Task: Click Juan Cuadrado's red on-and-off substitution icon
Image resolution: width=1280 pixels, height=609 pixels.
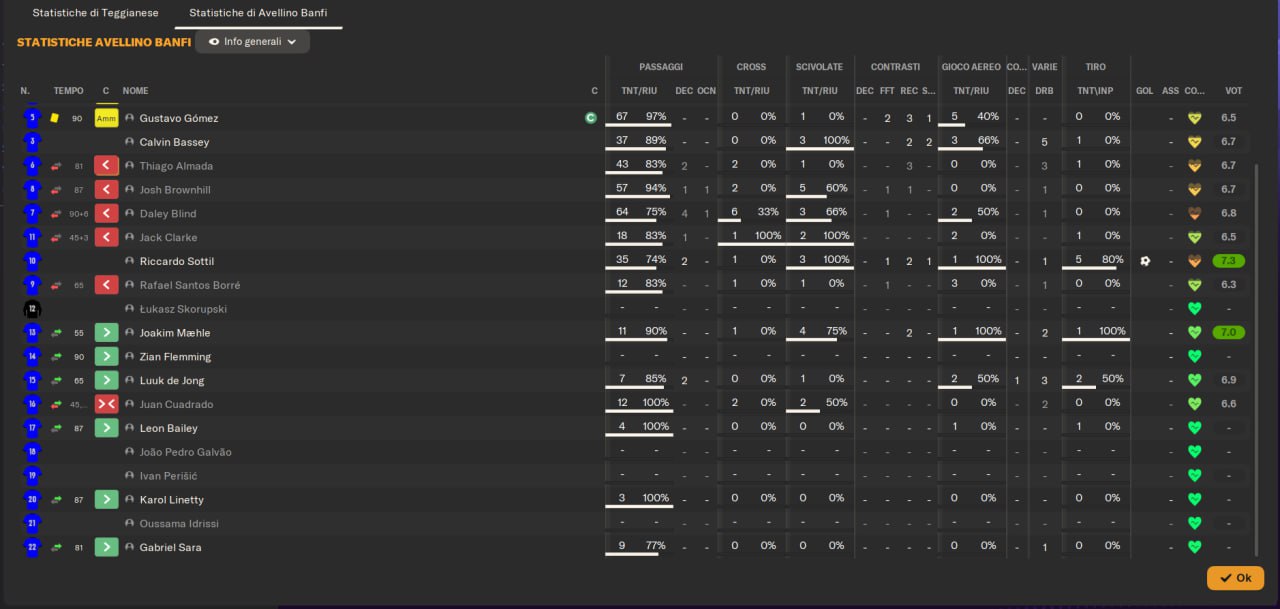Action: (107, 404)
